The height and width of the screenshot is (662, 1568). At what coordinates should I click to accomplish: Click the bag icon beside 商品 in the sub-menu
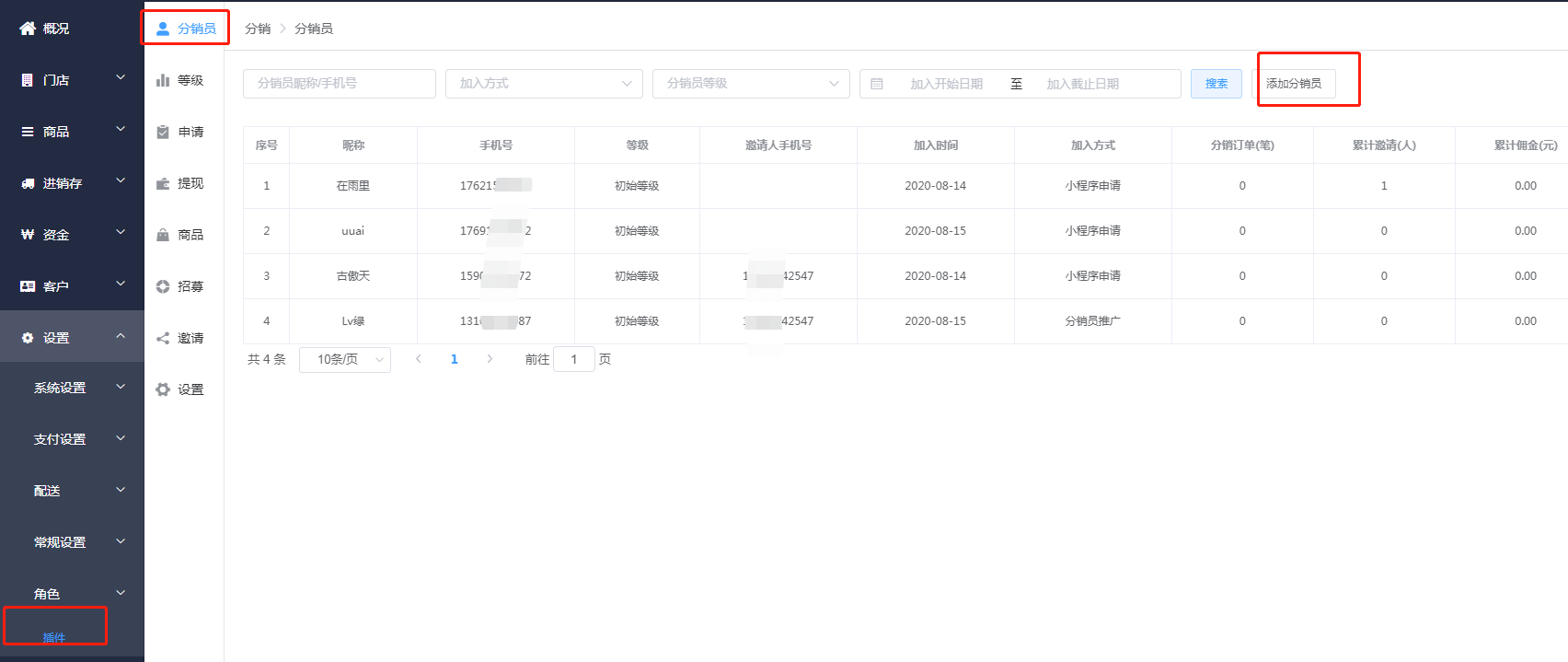coord(163,235)
